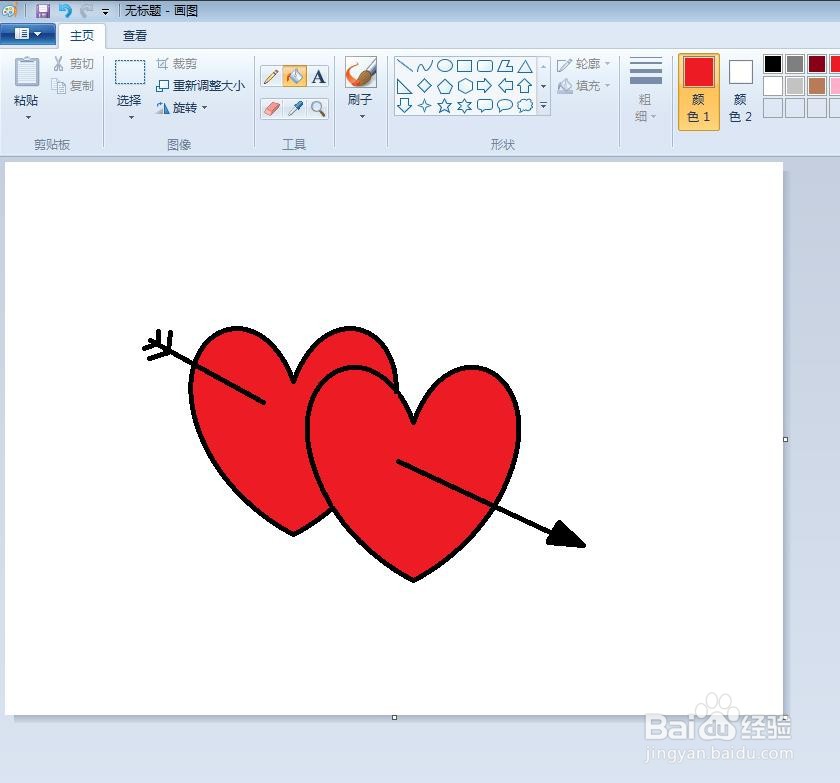Click the Paste (粘贴) clipboard icon
The image size is (840, 783).
[26, 72]
